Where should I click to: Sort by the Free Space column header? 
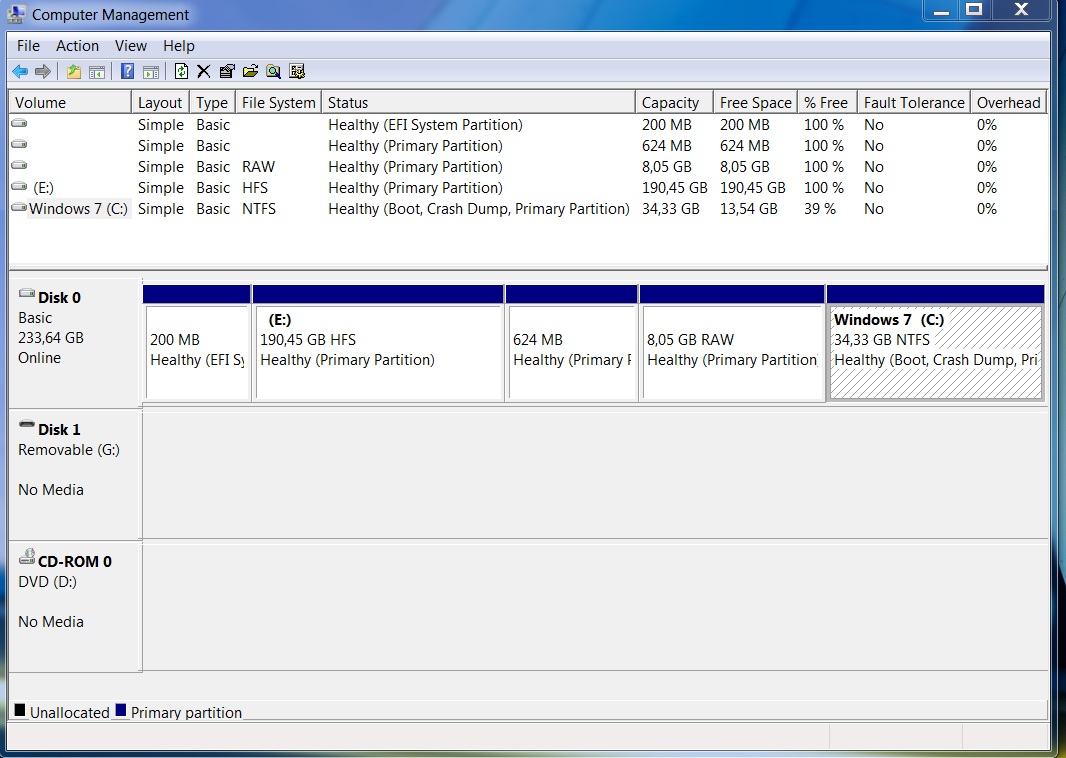click(756, 103)
